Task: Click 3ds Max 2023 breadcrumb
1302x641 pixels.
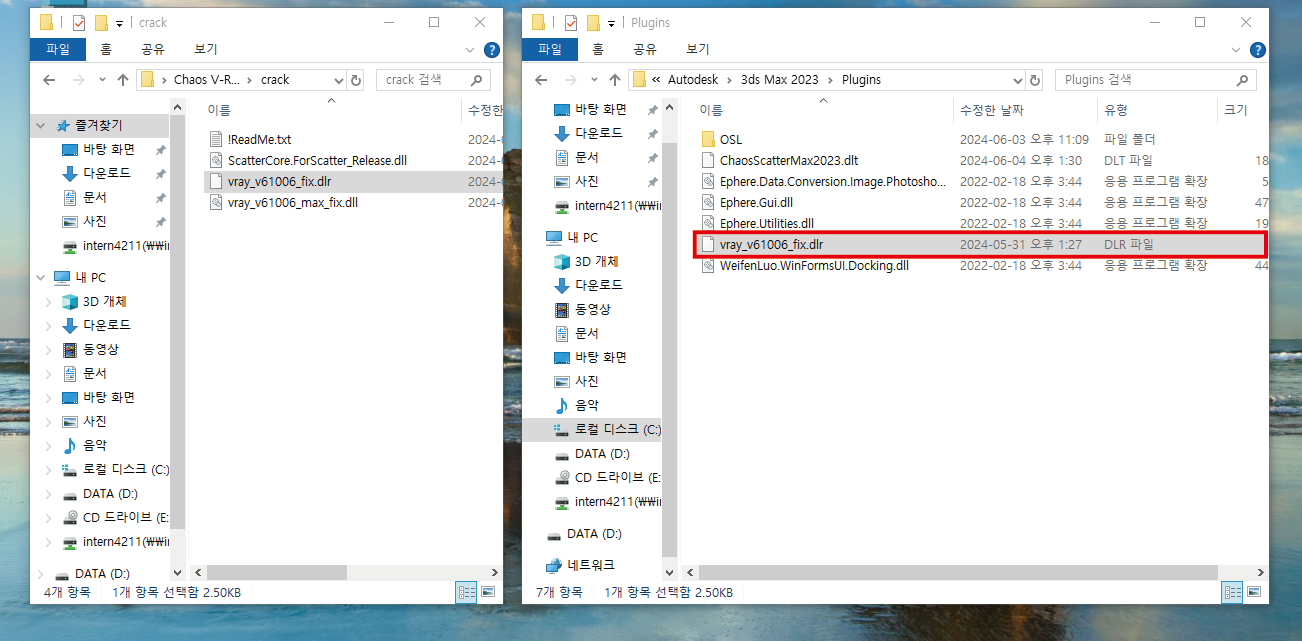Action: tap(780, 80)
